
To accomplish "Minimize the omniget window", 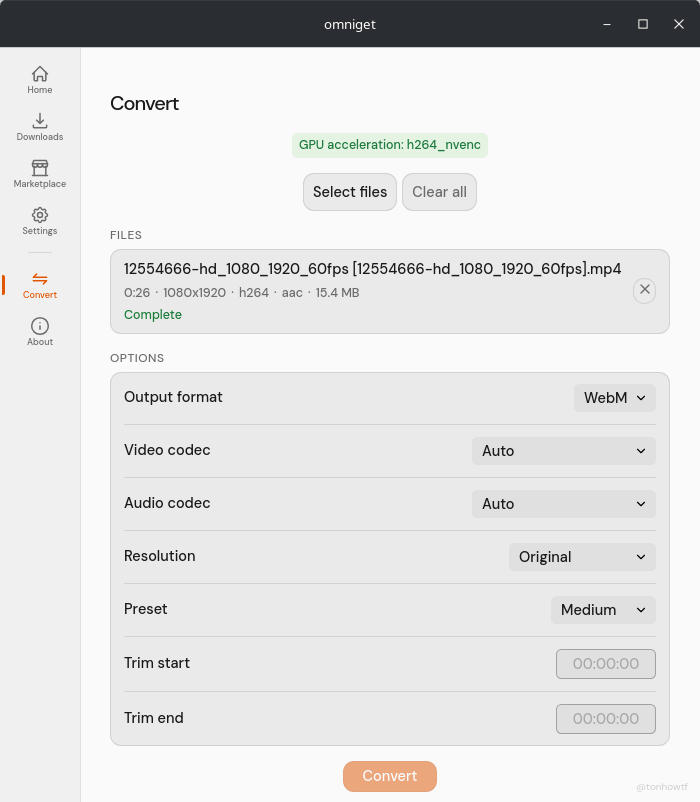I will click(607, 23).
